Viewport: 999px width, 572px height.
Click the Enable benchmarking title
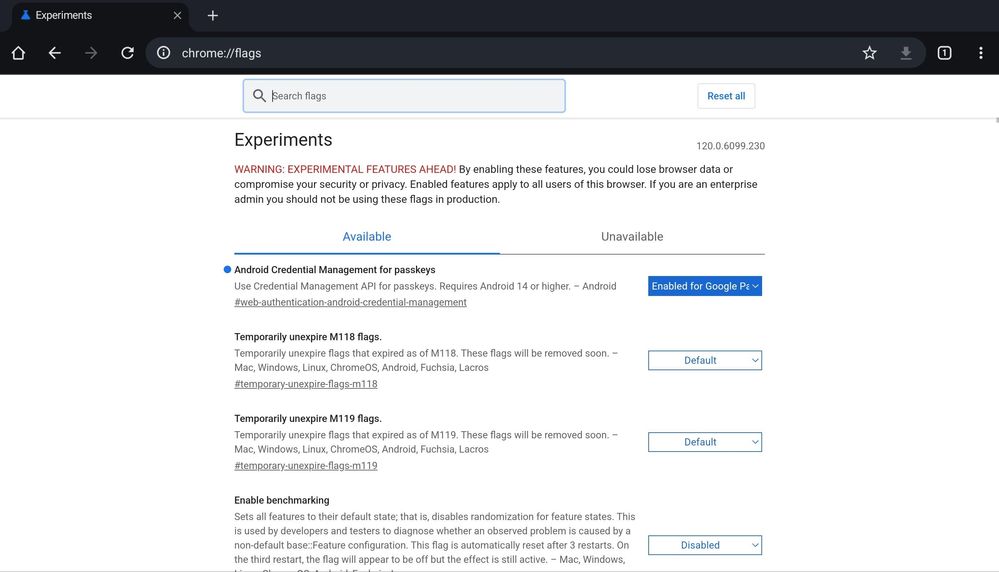pyautogui.click(x=282, y=500)
